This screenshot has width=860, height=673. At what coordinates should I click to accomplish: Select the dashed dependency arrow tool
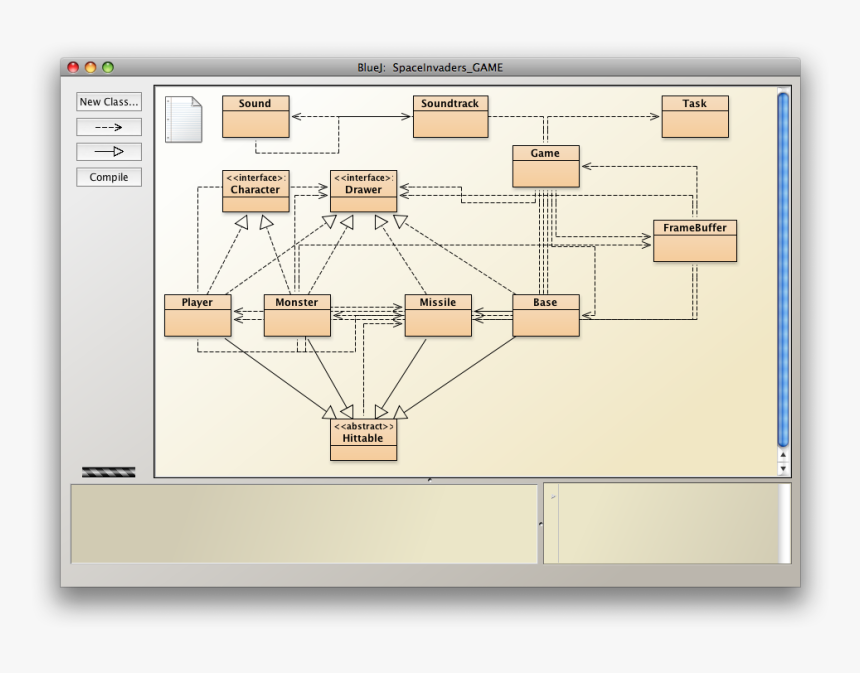click(x=108, y=127)
